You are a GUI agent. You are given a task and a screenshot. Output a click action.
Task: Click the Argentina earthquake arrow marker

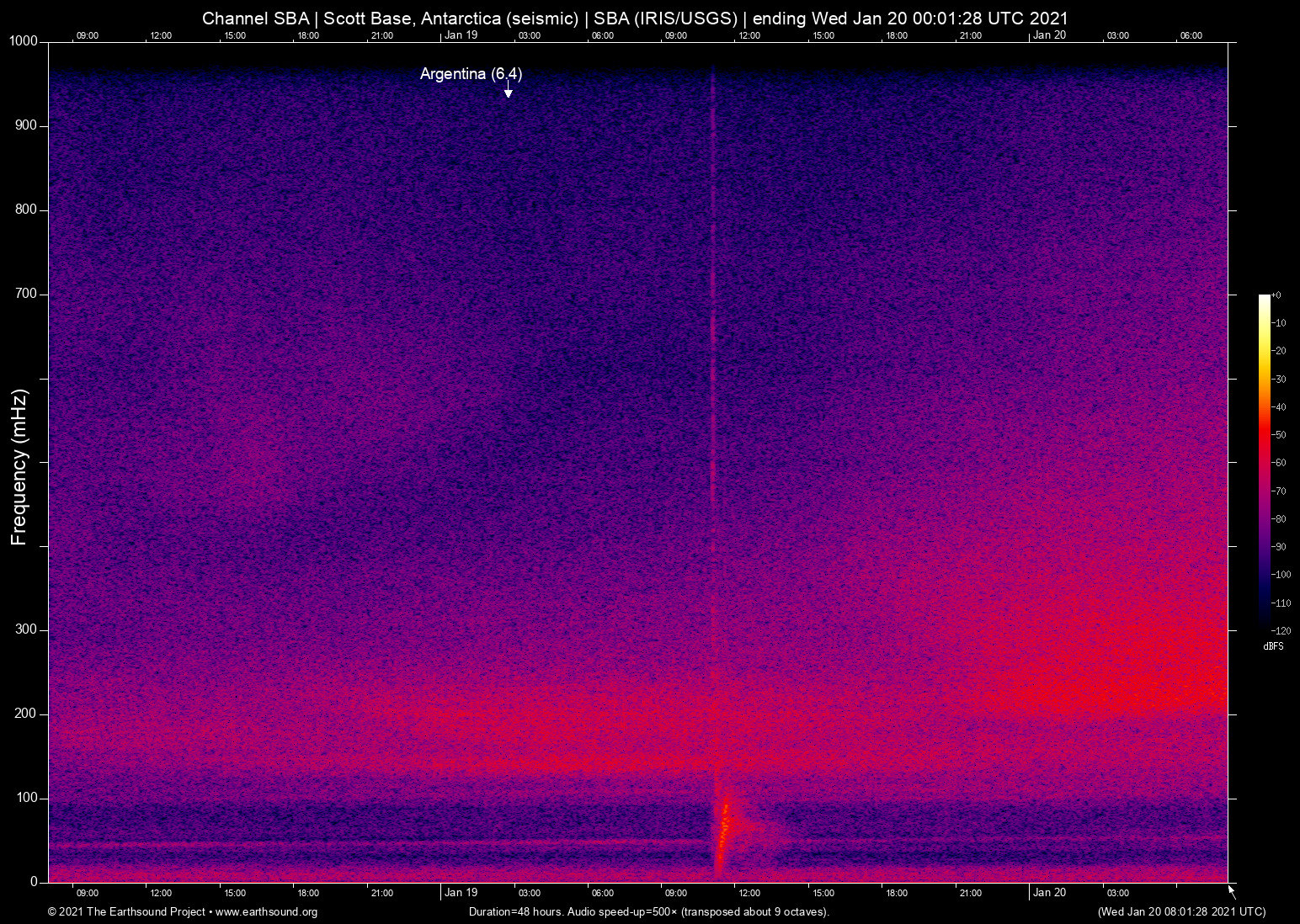coord(508,91)
